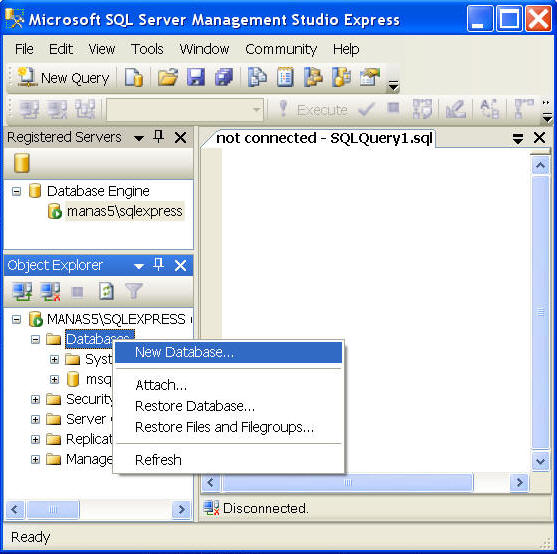This screenshot has height=554, width=557.
Task: Click the Object Explorer scroll left arrow
Action: 14,510
